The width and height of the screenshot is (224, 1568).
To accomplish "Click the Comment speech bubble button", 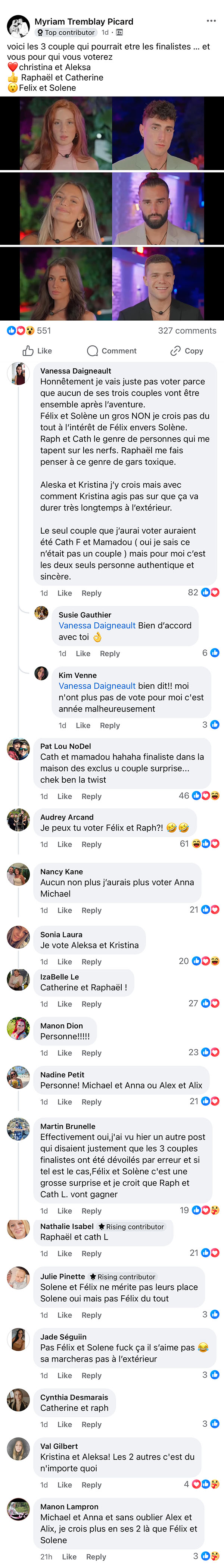I will pyautogui.click(x=112, y=351).
